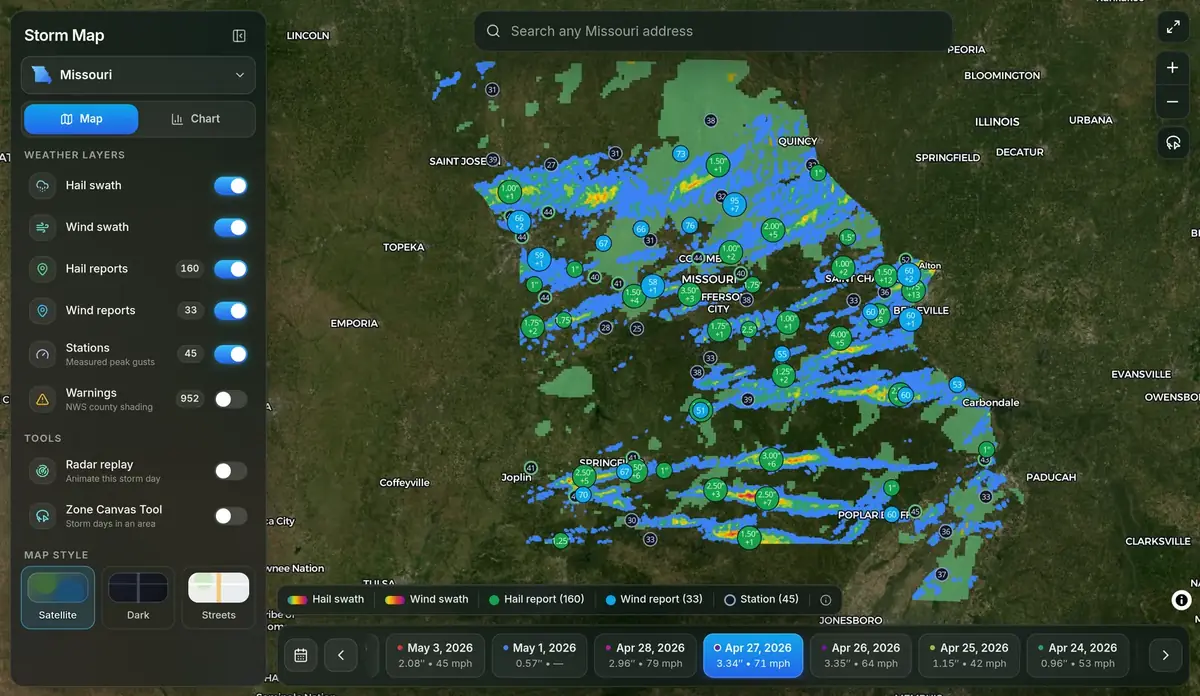Click Hail report (160) in the legend
1200x696 pixels.
click(537, 600)
